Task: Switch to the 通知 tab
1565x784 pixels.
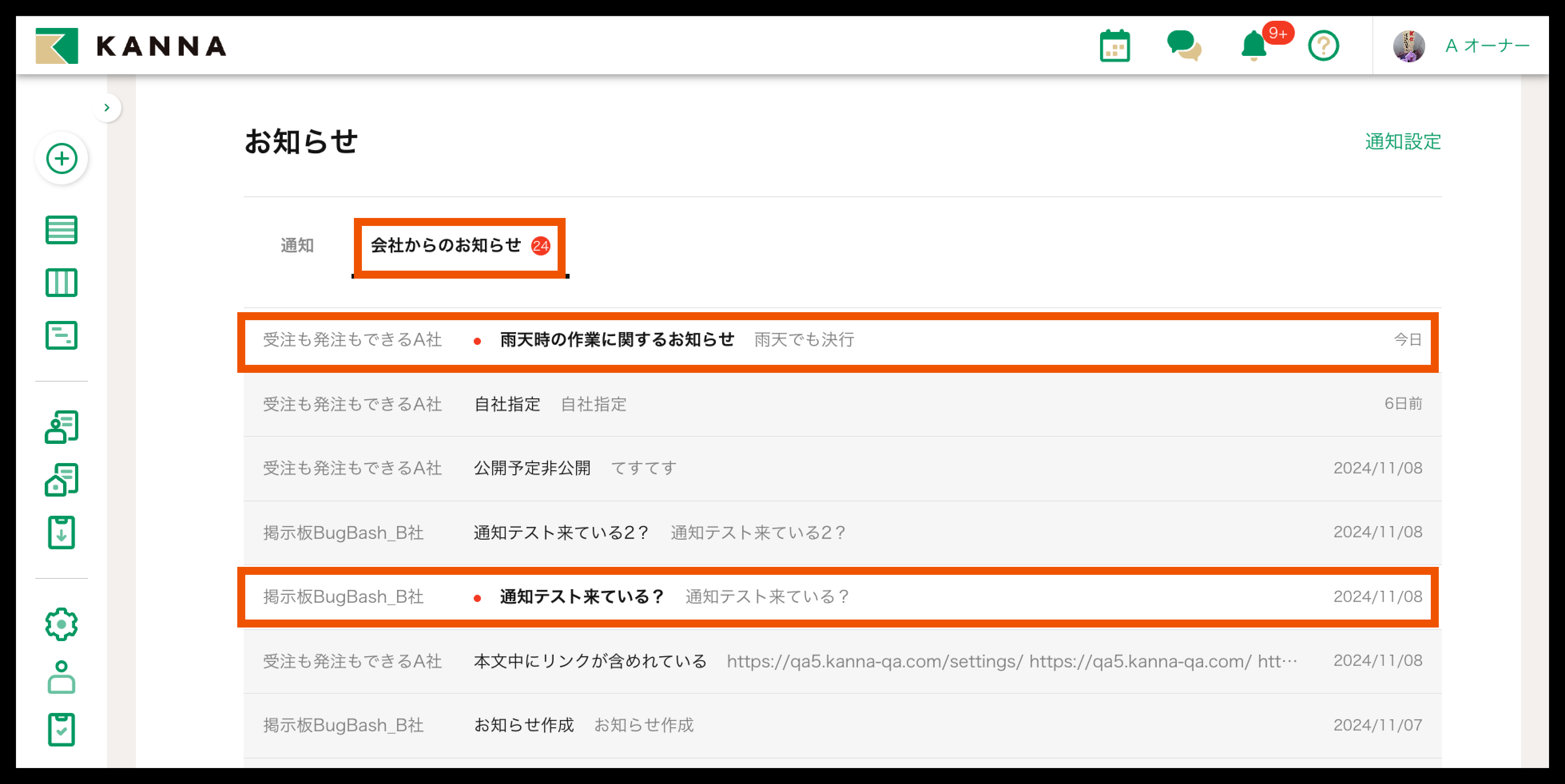Action: 297,245
